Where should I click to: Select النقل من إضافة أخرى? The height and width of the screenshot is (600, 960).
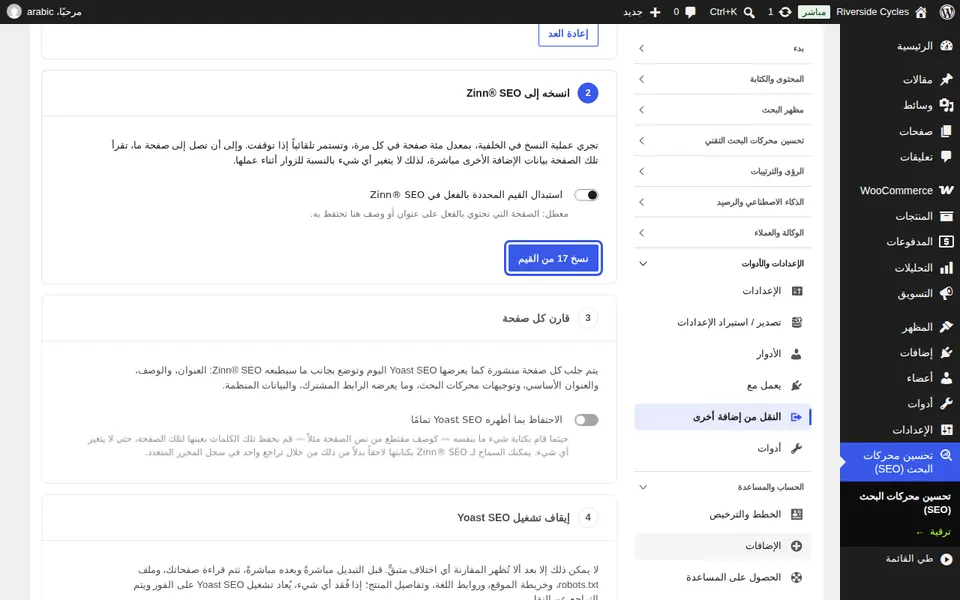[x=723, y=417]
